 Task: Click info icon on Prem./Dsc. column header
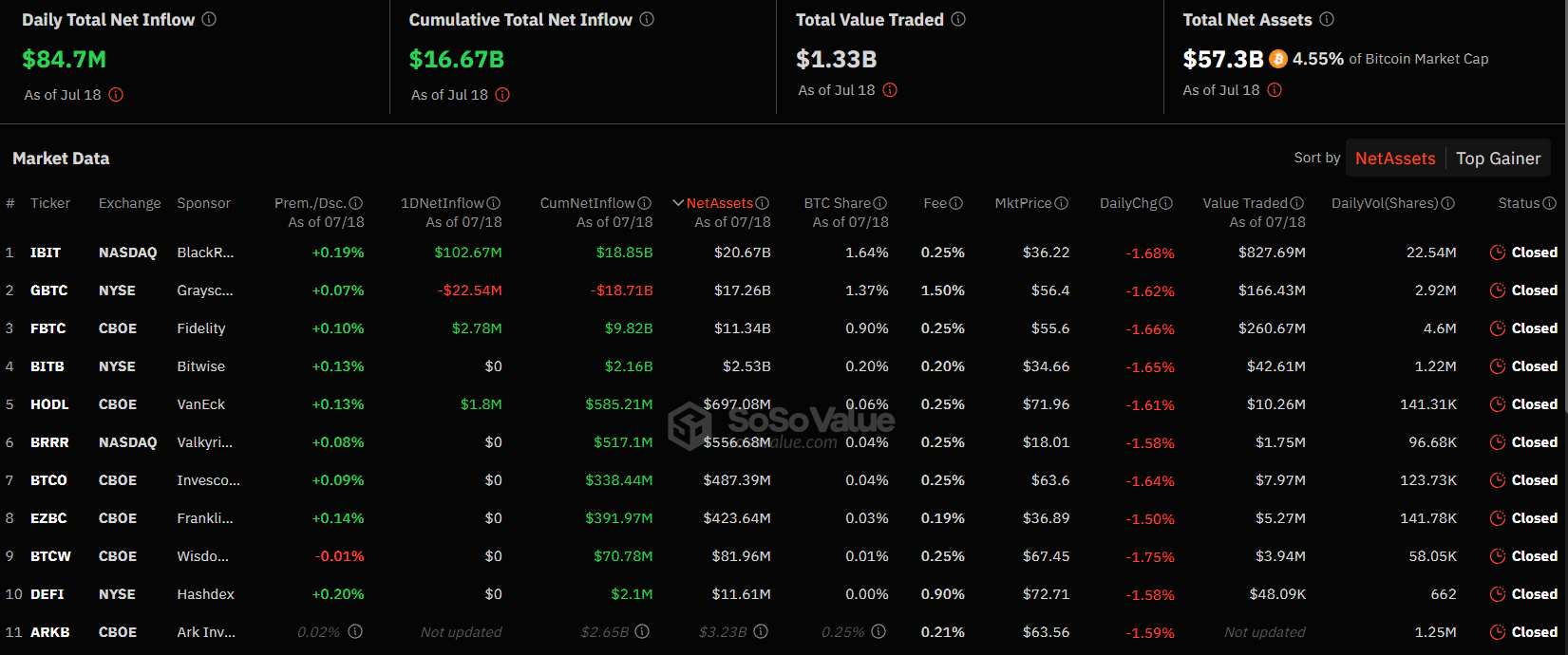coord(356,203)
